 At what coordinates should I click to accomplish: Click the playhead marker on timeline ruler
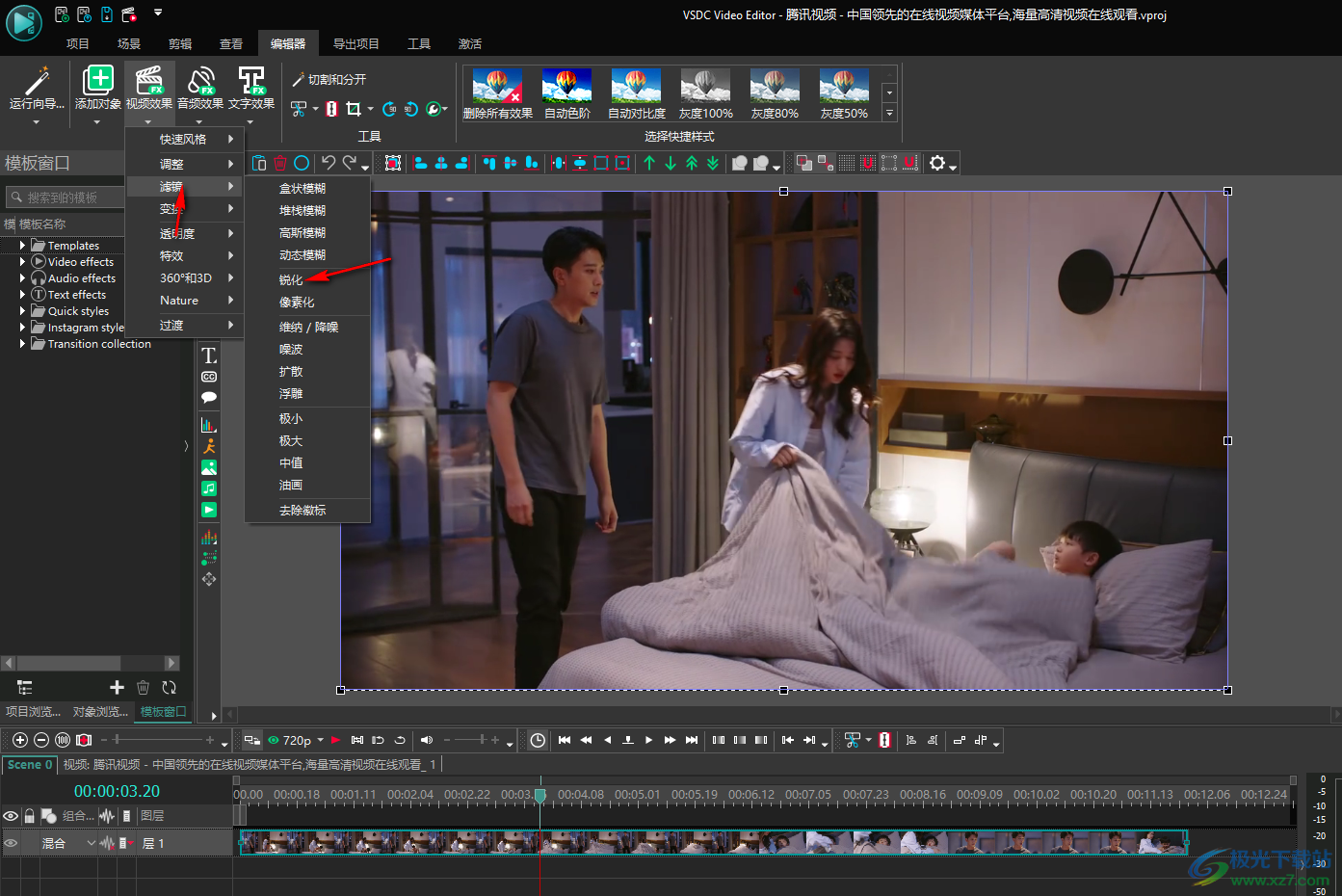(540, 796)
